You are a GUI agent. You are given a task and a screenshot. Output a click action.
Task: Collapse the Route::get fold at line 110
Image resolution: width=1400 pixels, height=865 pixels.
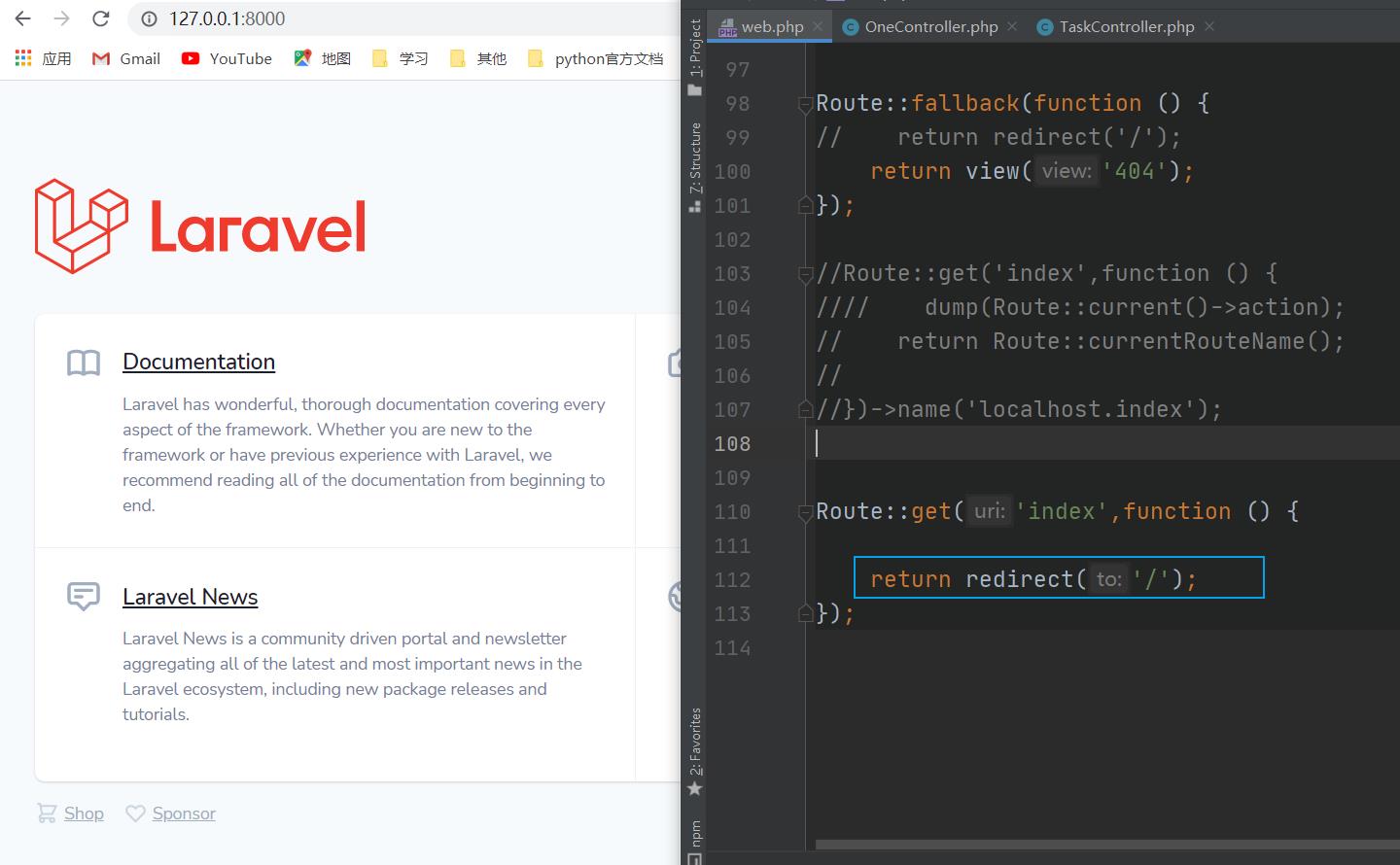pos(805,512)
